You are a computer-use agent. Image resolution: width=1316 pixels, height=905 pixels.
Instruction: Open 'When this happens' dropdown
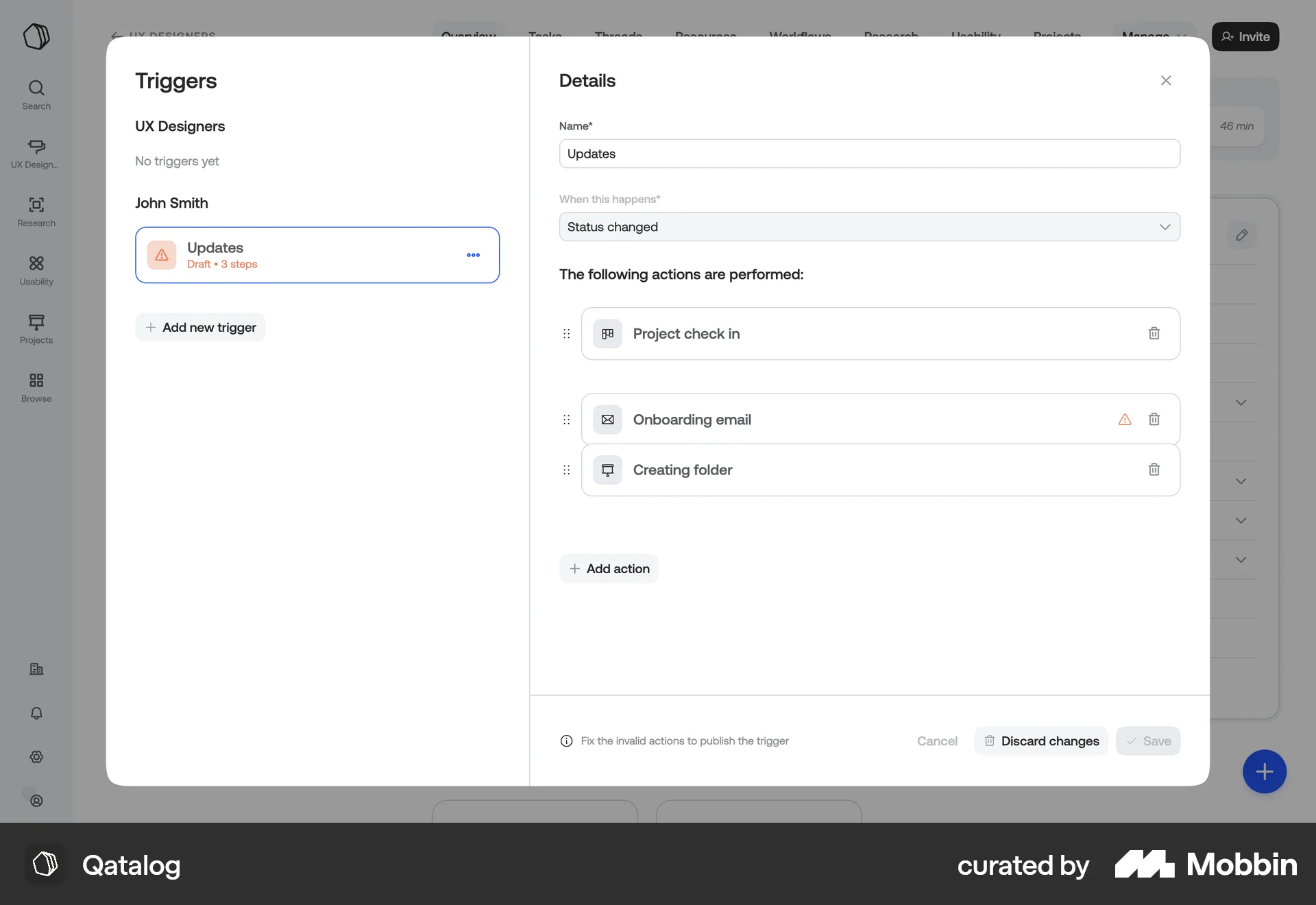(869, 227)
